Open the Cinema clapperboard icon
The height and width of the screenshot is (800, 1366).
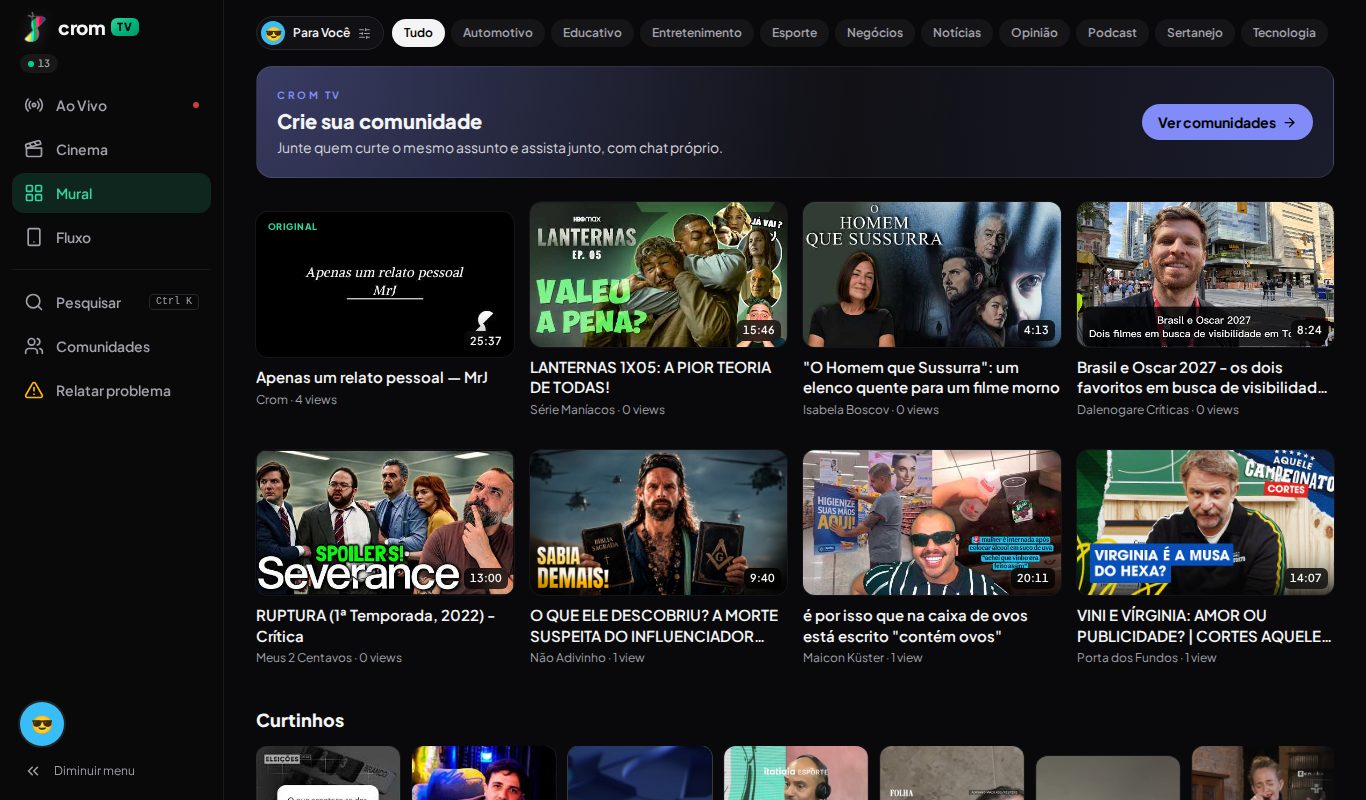tap(34, 149)
